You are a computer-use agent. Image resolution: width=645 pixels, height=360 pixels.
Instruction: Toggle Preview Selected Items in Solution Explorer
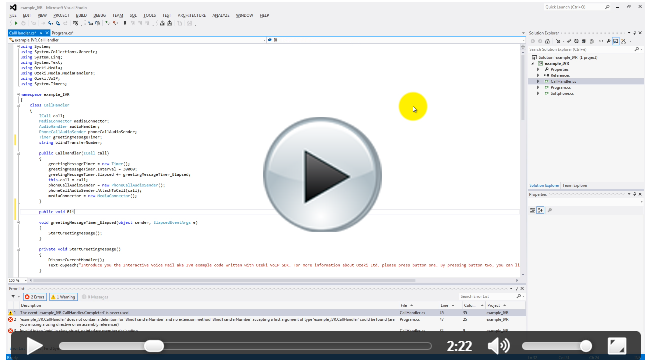coord(616,41)
